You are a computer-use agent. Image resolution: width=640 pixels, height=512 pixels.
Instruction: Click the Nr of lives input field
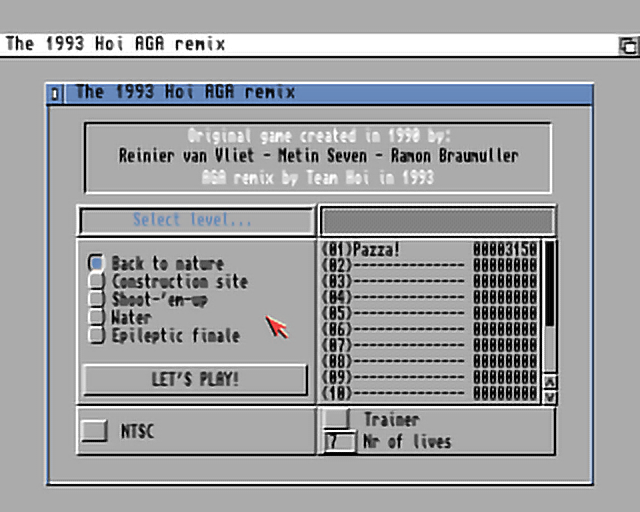[x=340, y=441]
